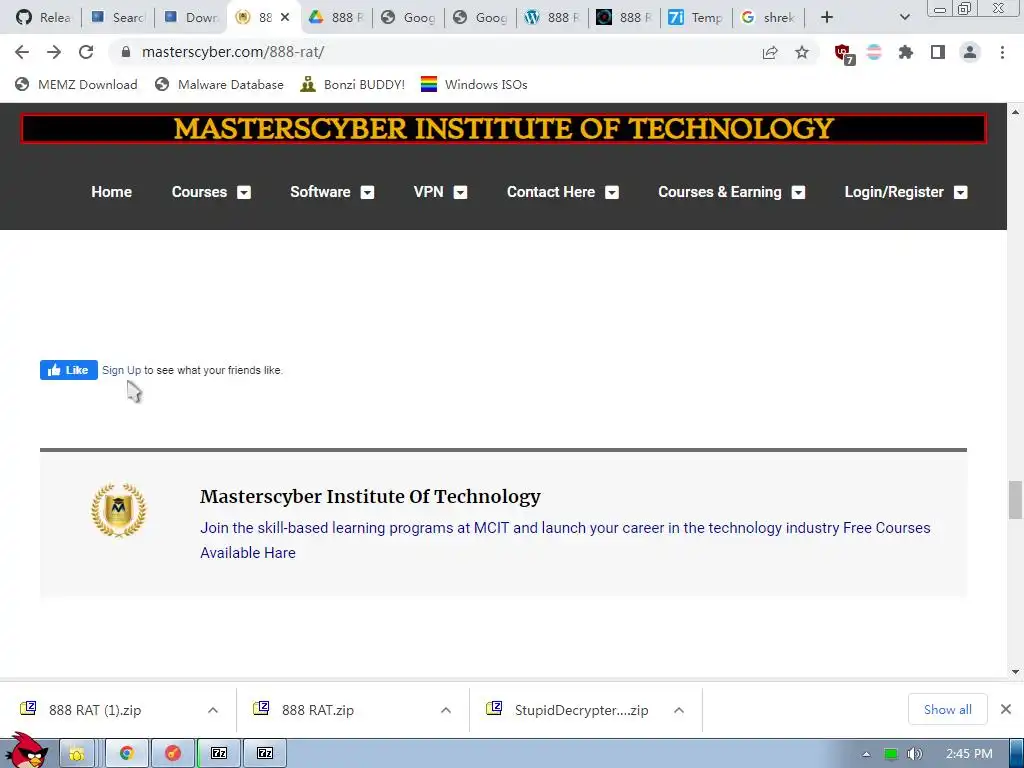Switch to the WordPress 888 tab
This screenshot has width=1024, height=768.
552,17
